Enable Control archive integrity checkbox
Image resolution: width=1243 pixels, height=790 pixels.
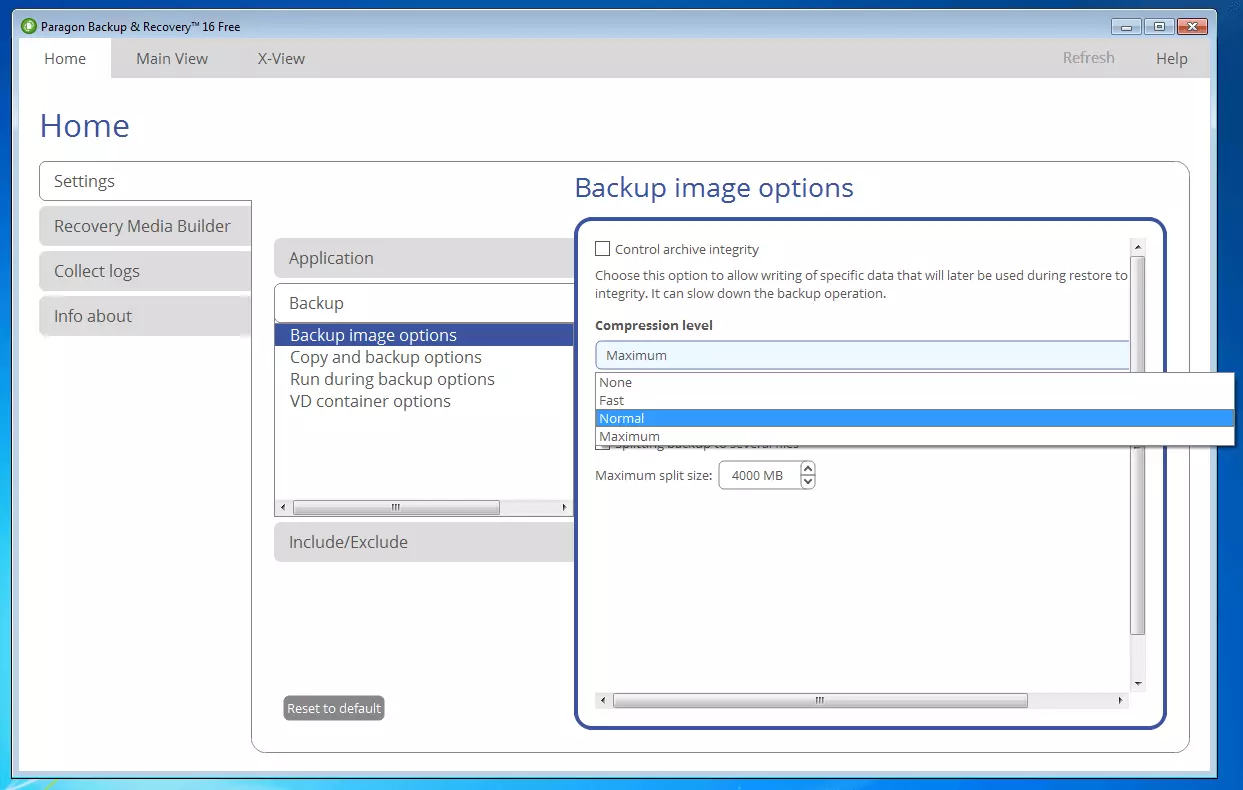coord(602,249)
